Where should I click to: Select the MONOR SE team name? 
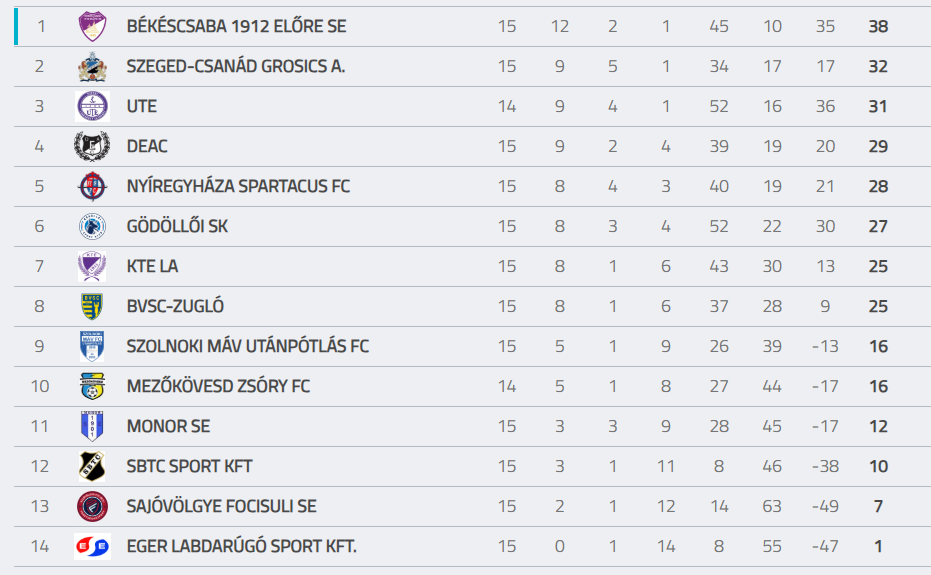(x=168, y=426)
